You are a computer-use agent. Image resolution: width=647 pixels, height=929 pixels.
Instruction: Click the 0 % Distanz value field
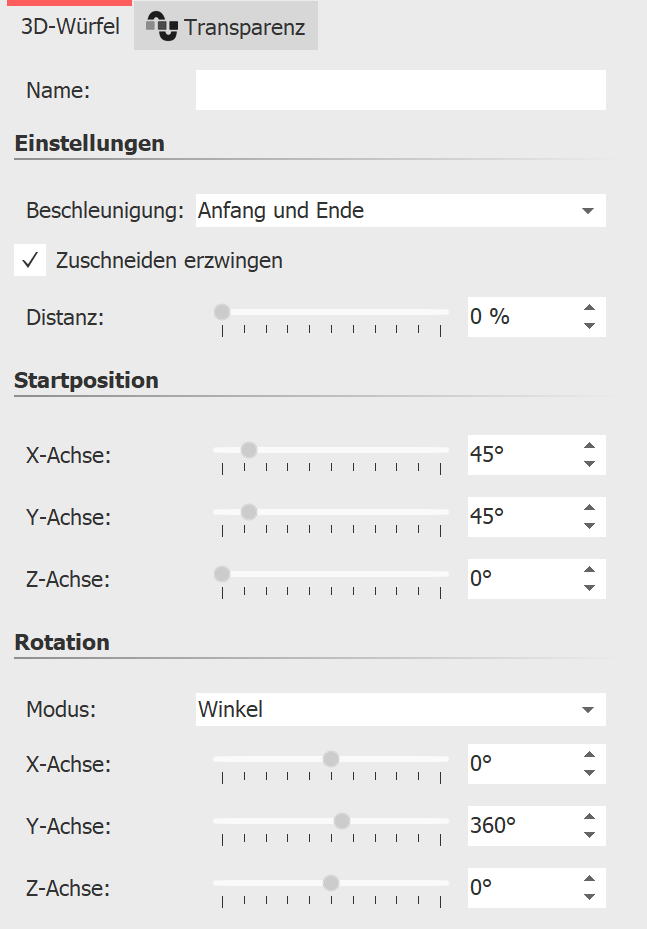tap(510, 316)
